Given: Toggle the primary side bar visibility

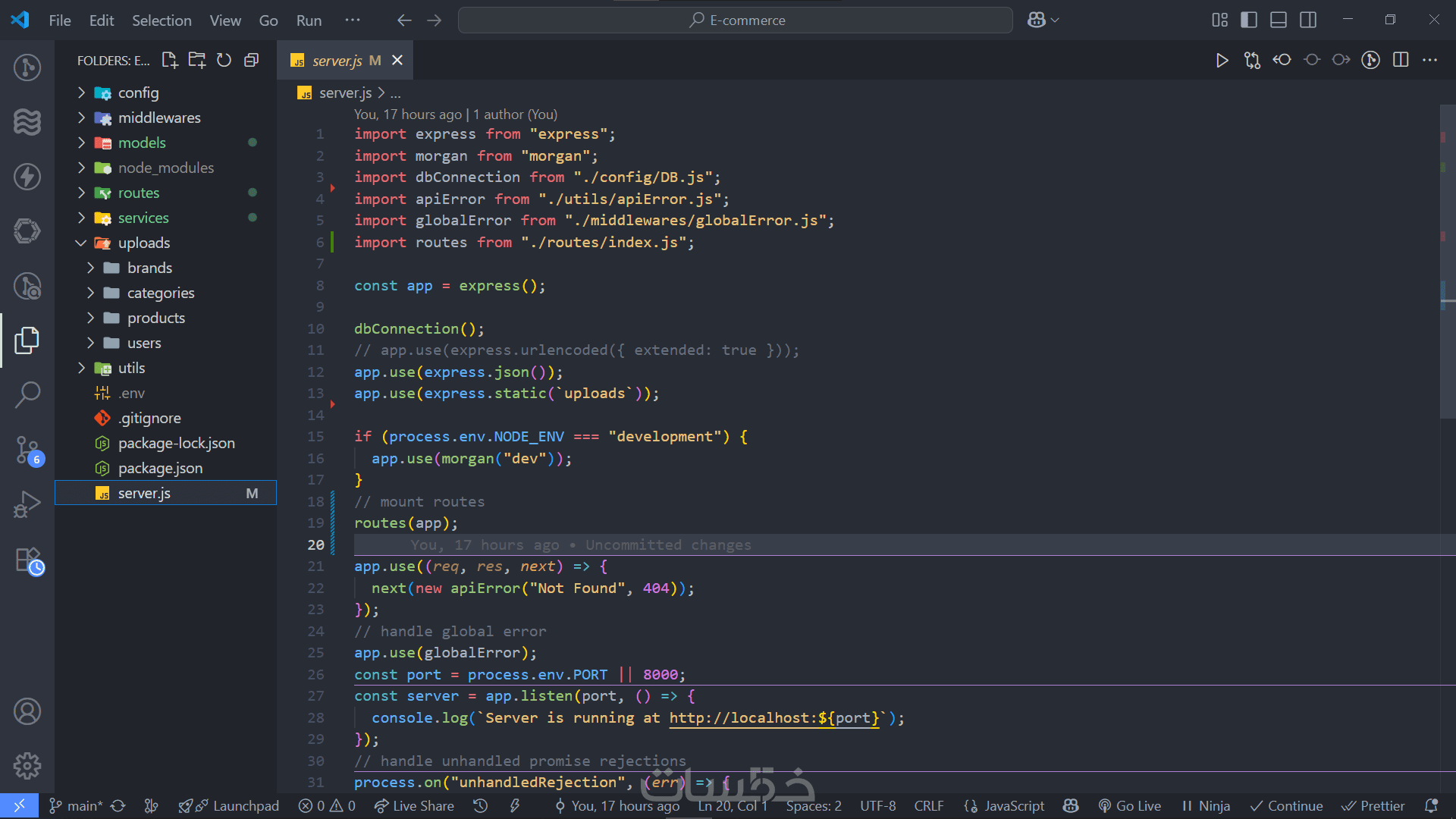Looking at the screenshot, I should tap(1249, 20).
